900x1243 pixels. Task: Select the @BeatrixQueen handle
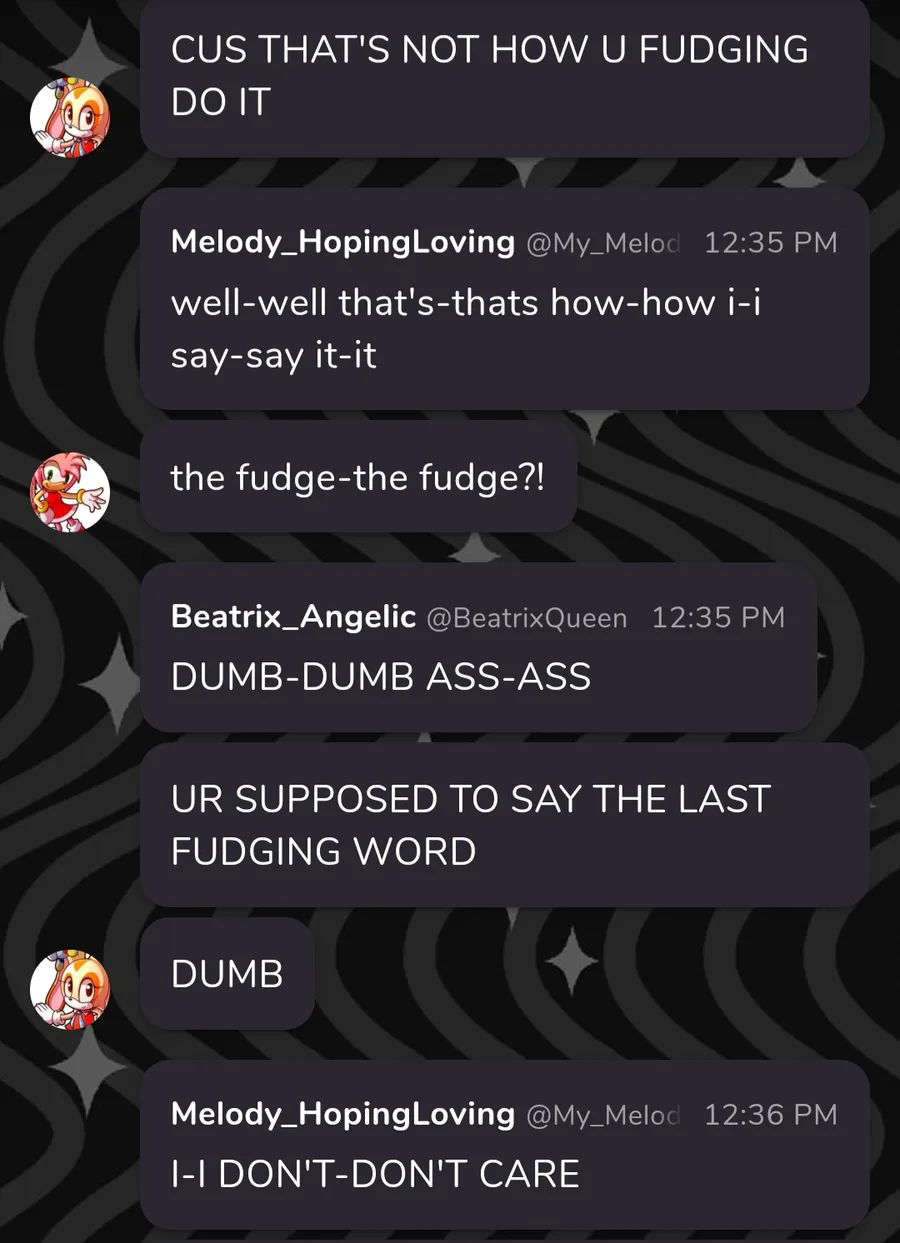coord(527,618)
